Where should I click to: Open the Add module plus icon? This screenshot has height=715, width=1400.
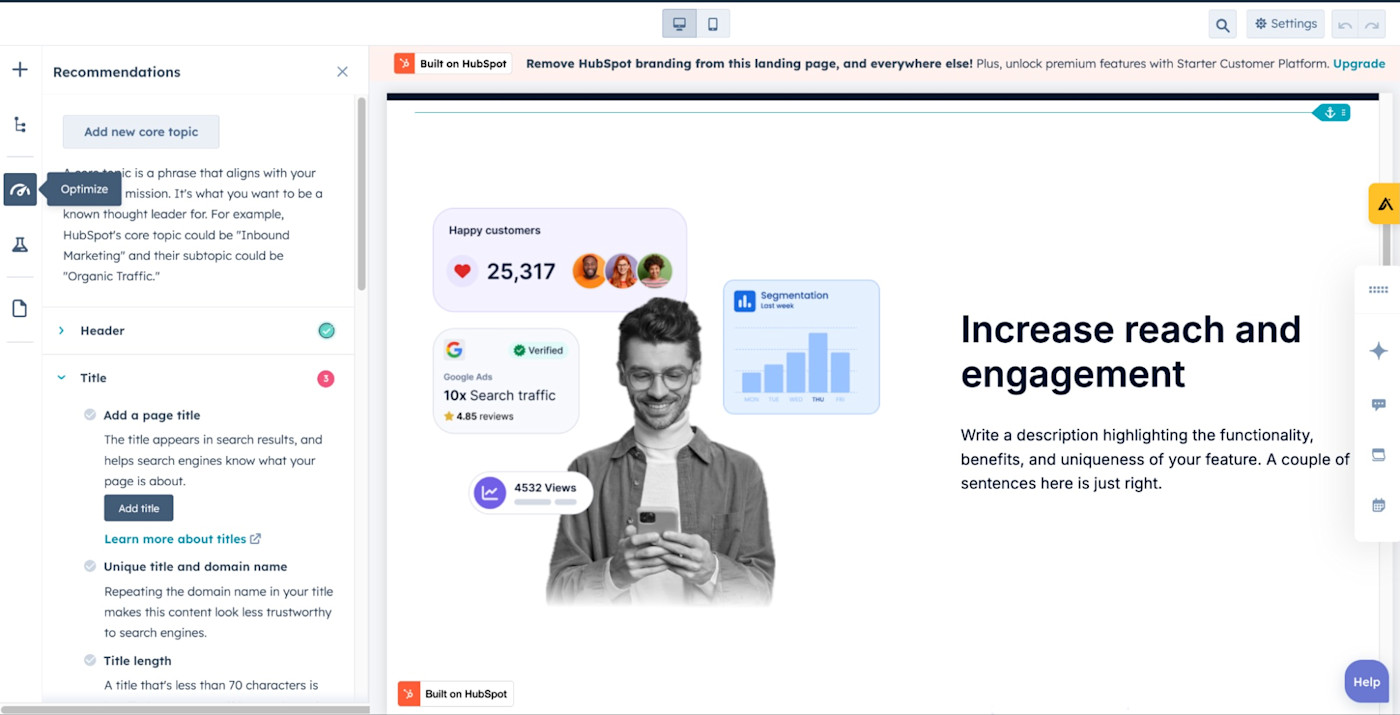(x=20, y=70)
